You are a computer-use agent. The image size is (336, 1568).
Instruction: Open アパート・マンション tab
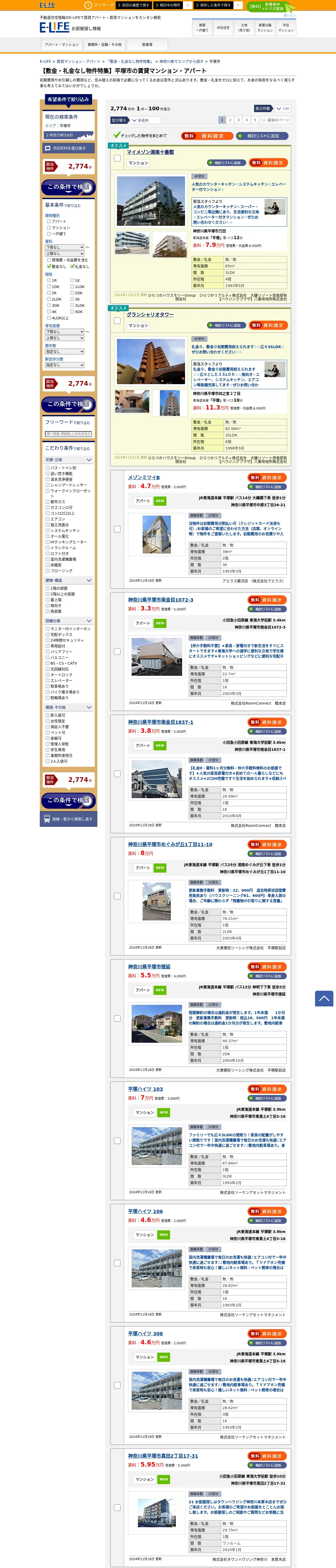(x=62, y=44)
